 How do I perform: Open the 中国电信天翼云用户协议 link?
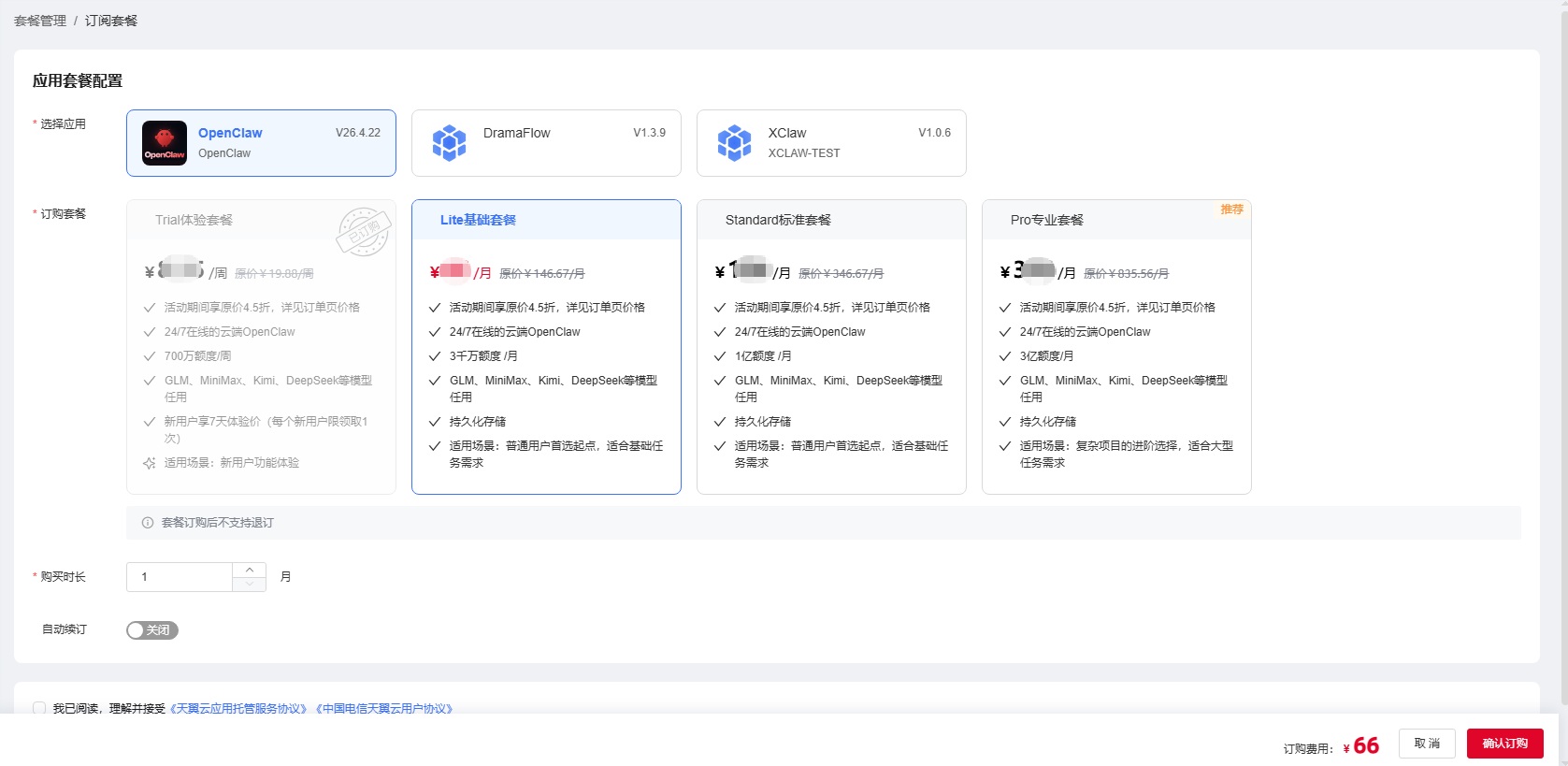(384, 709)
